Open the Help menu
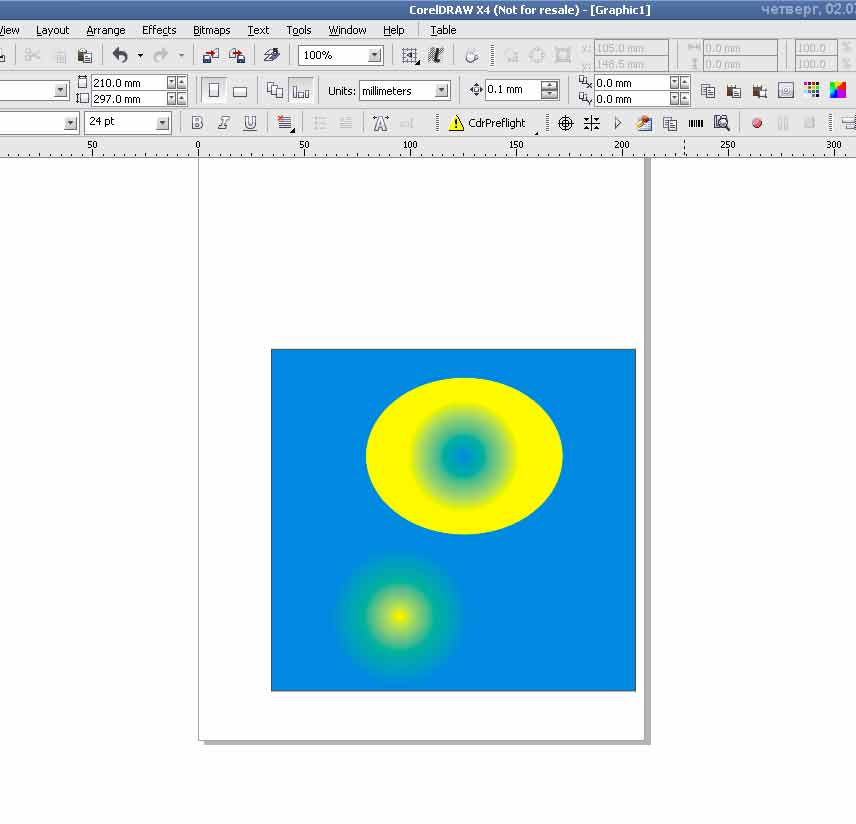Viewport: 856px width, 824px height. 394,30
